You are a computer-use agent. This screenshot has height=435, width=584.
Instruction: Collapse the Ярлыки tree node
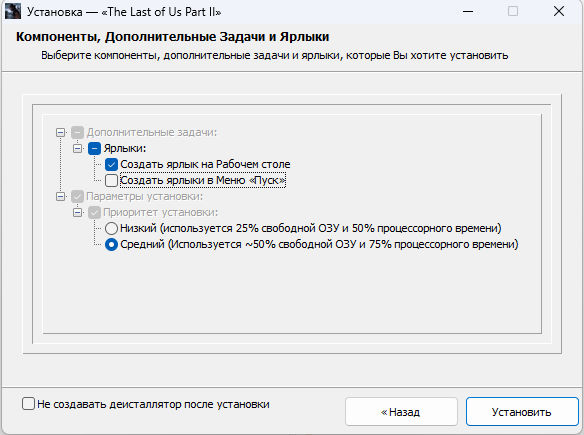tap(77, 149)
